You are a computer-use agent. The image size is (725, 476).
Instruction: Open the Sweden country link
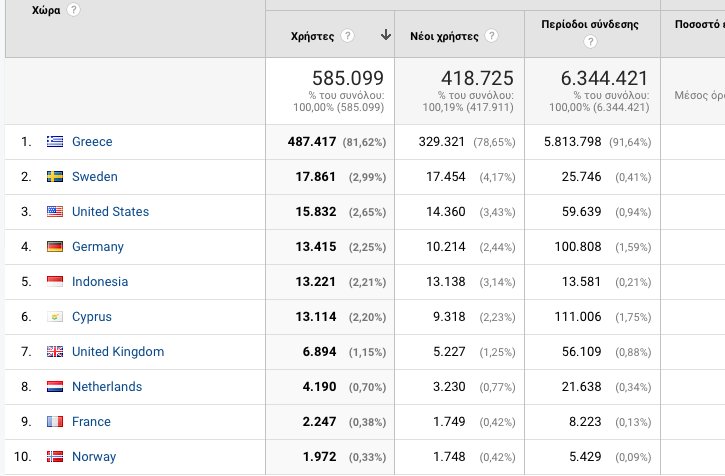[x=94, y=177]
